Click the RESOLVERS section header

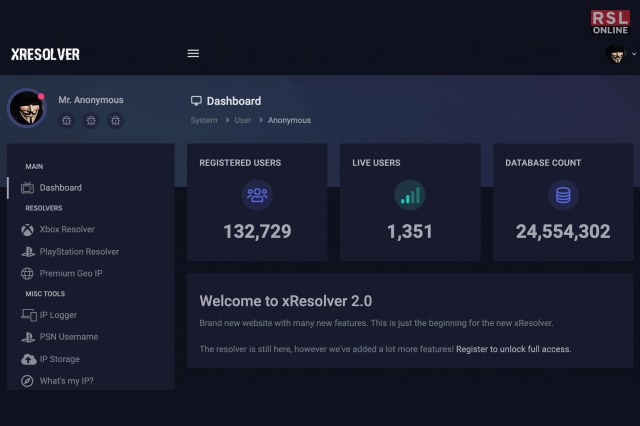tap(44, 208)
